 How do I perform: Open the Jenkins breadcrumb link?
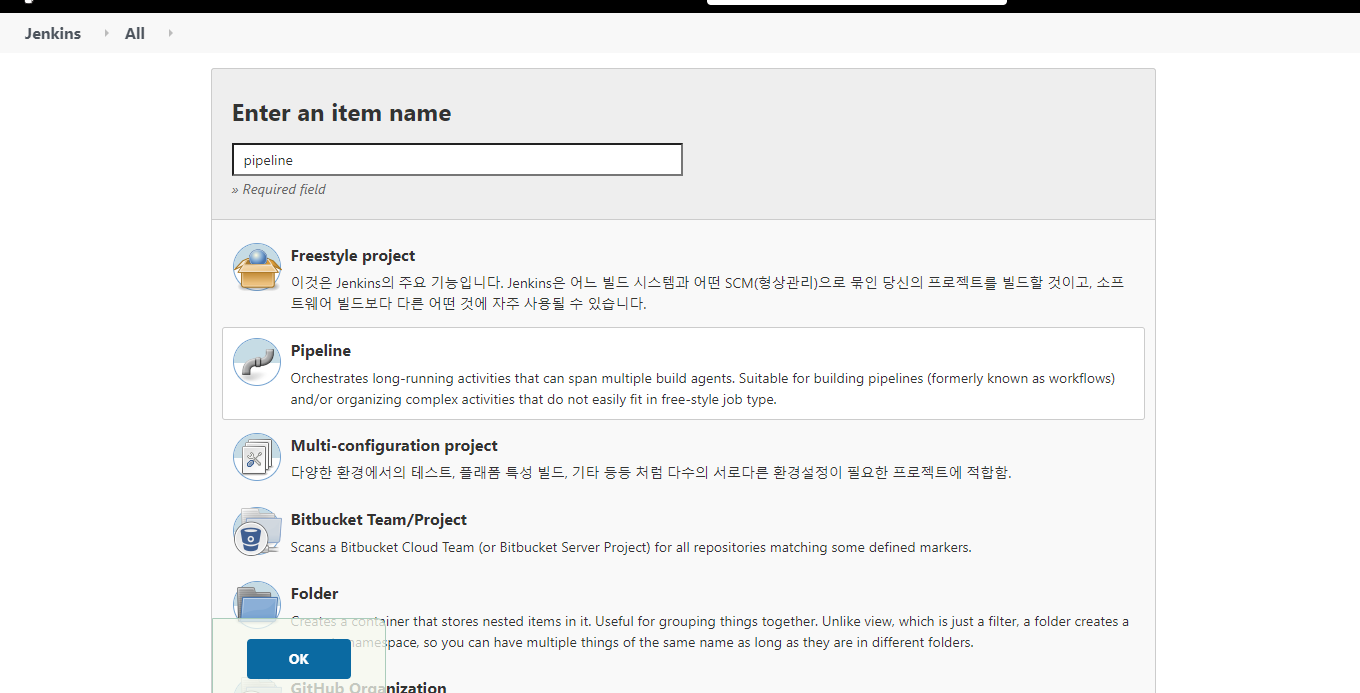point(53,33)
